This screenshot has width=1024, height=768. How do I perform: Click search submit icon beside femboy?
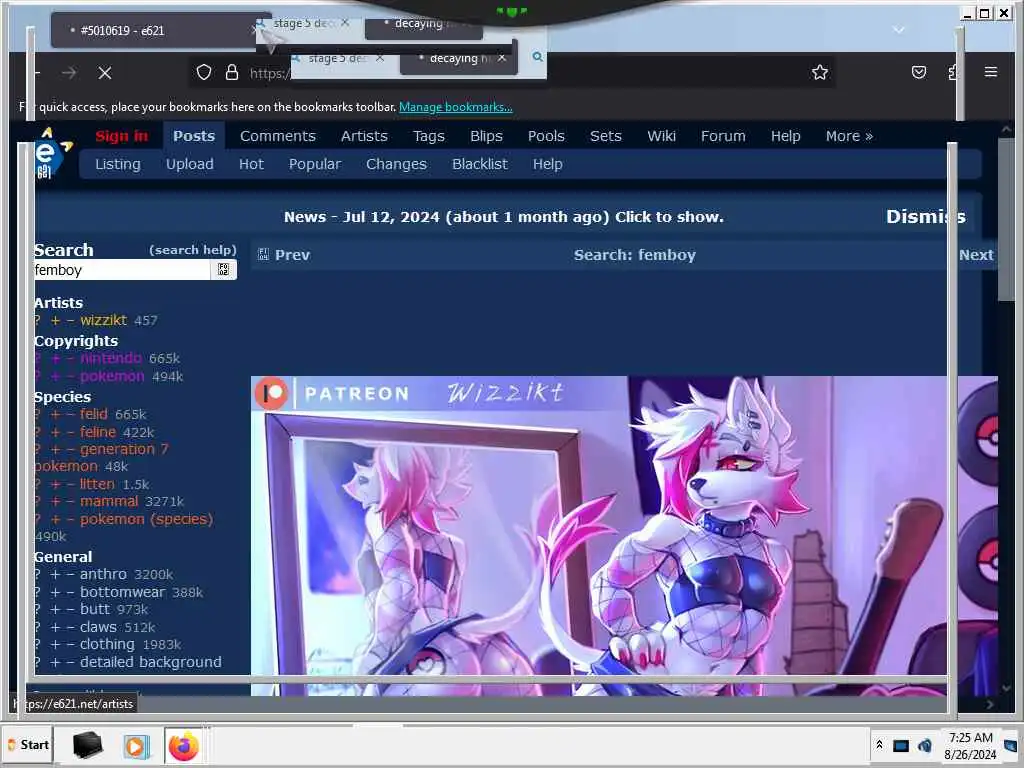pyautogui.click(x=223, y=269)
